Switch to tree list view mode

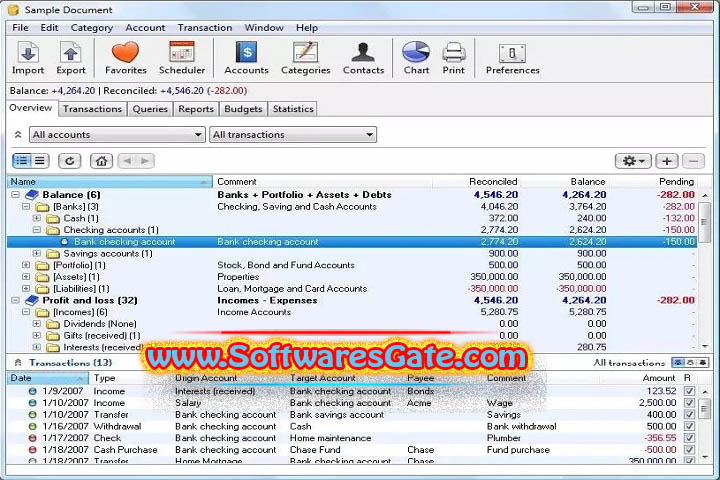click(x=22, y=161)
